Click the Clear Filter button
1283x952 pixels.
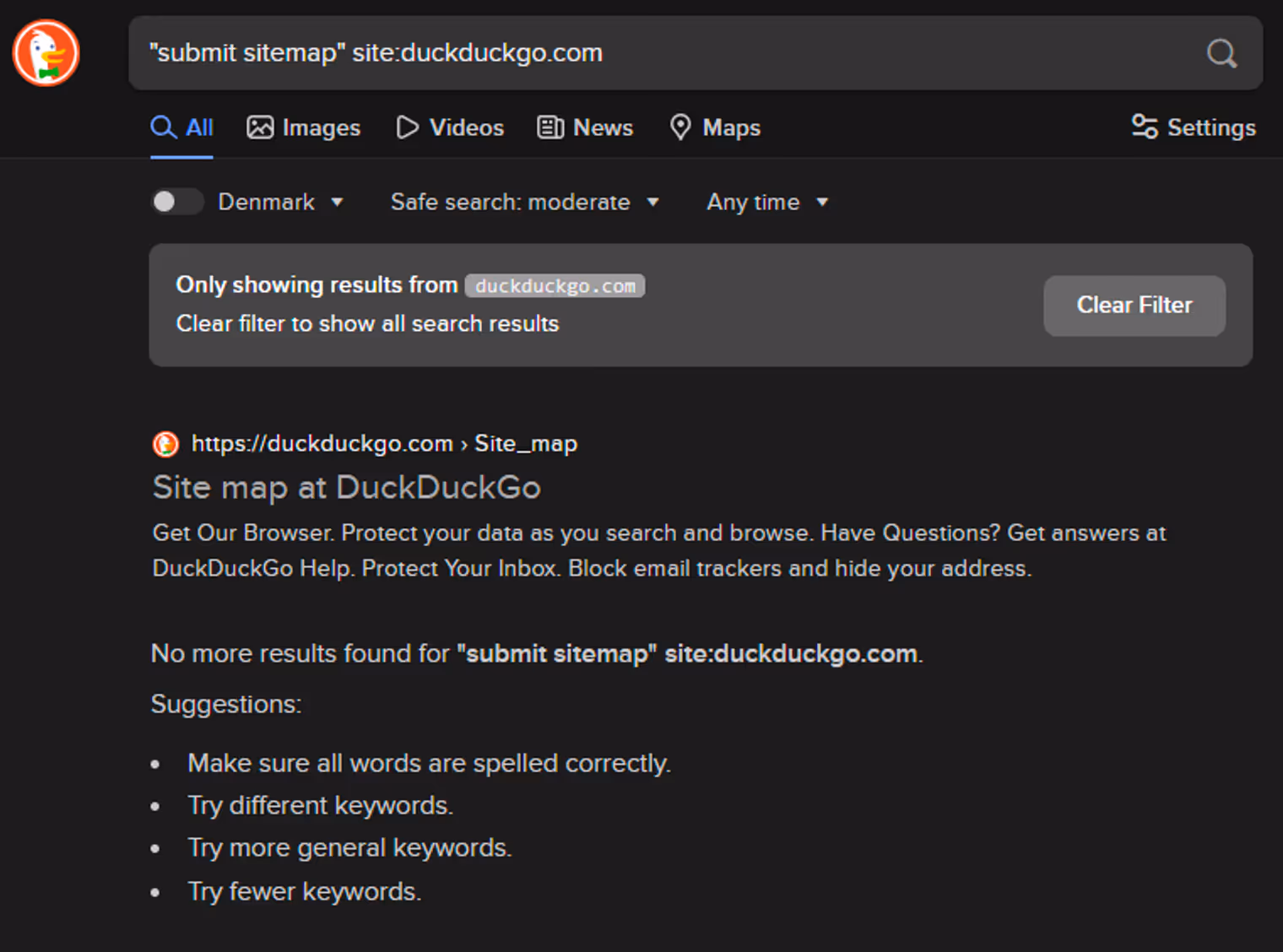coord(1134,306)
